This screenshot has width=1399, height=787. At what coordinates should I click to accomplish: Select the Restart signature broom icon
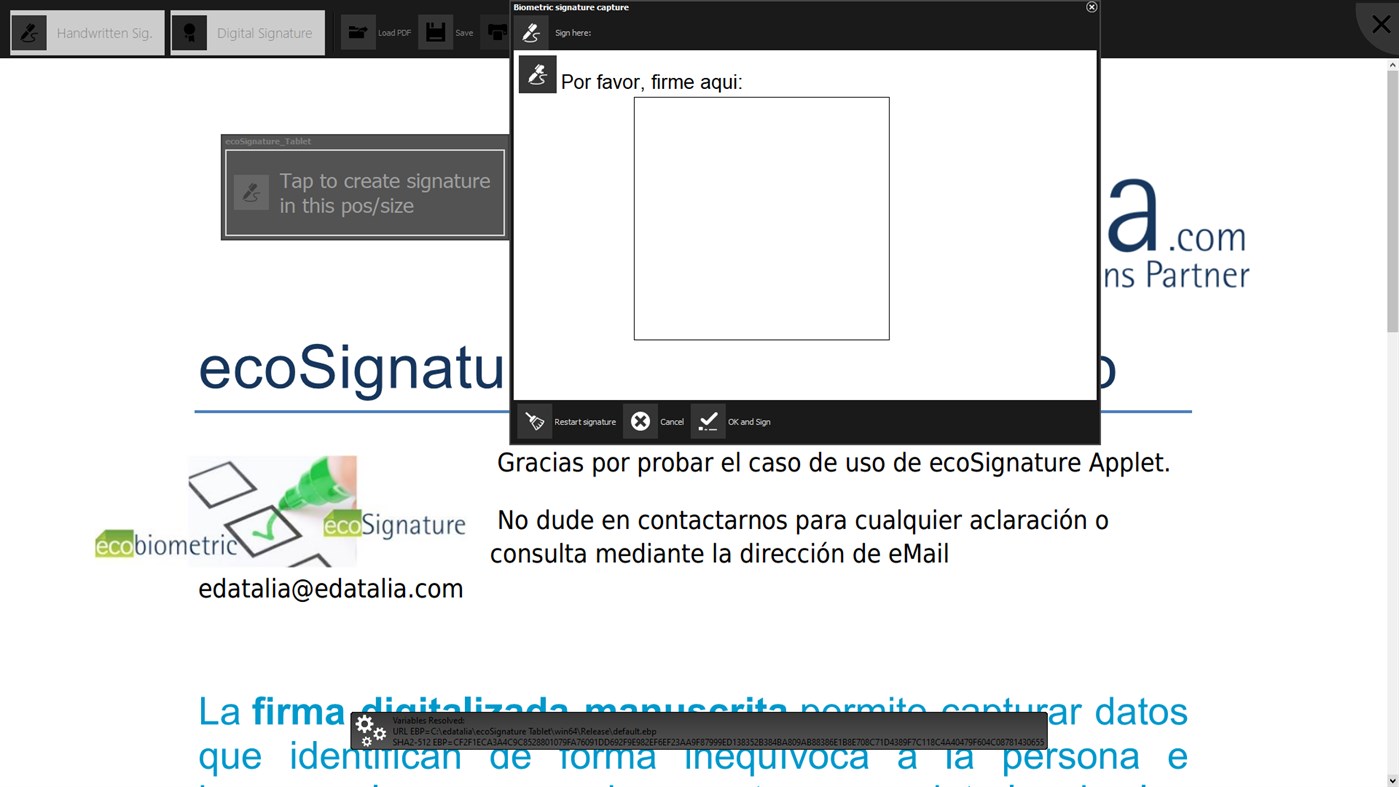tap(535, 420)
